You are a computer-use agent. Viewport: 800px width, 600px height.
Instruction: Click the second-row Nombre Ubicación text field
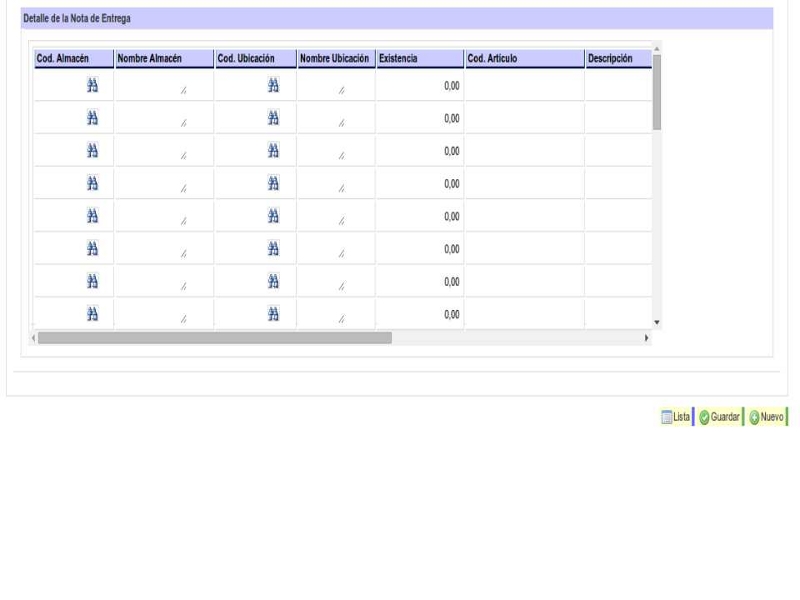(x=336, y=119)
